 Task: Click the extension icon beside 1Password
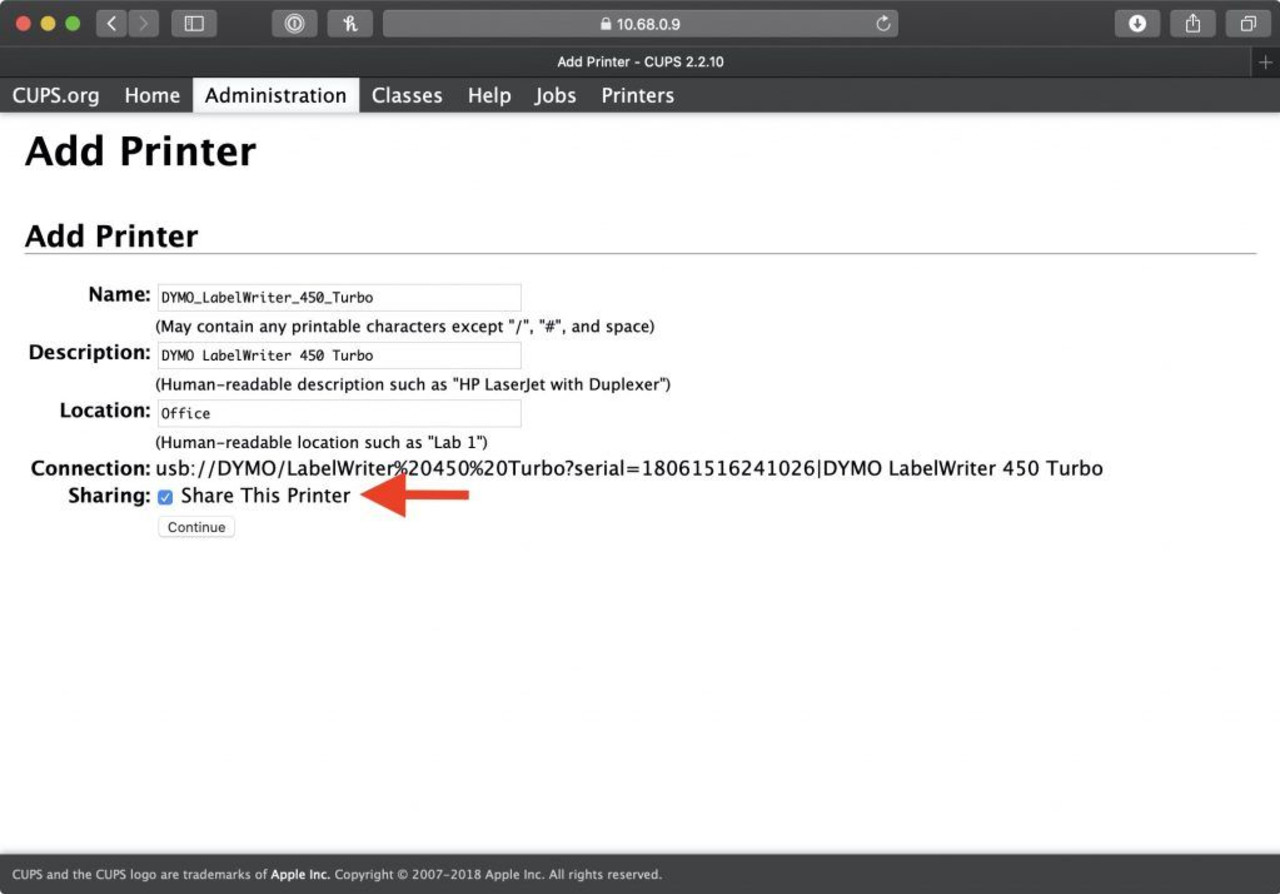pos(350,24)
